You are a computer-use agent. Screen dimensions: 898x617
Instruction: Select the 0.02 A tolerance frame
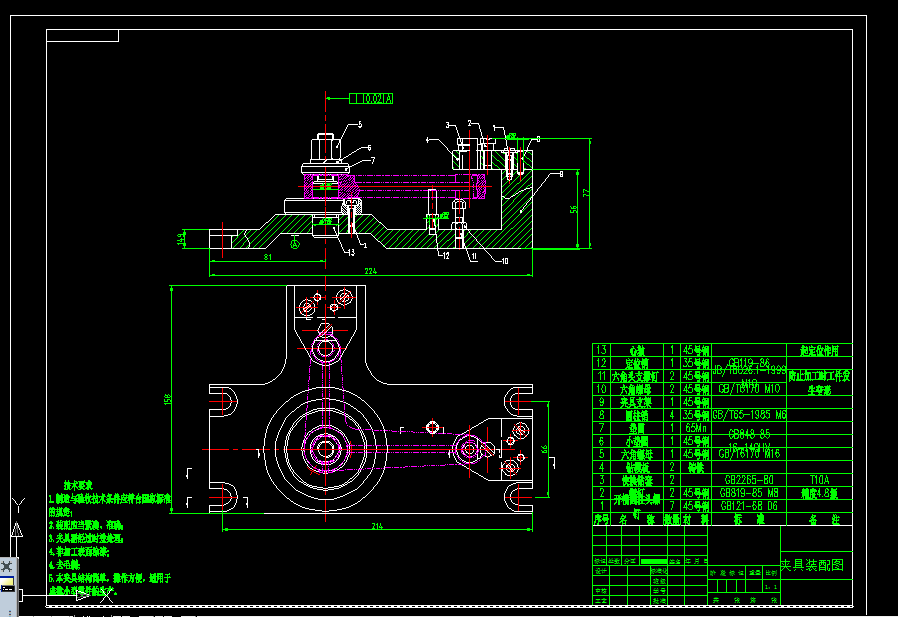click(x=371, y=99)
